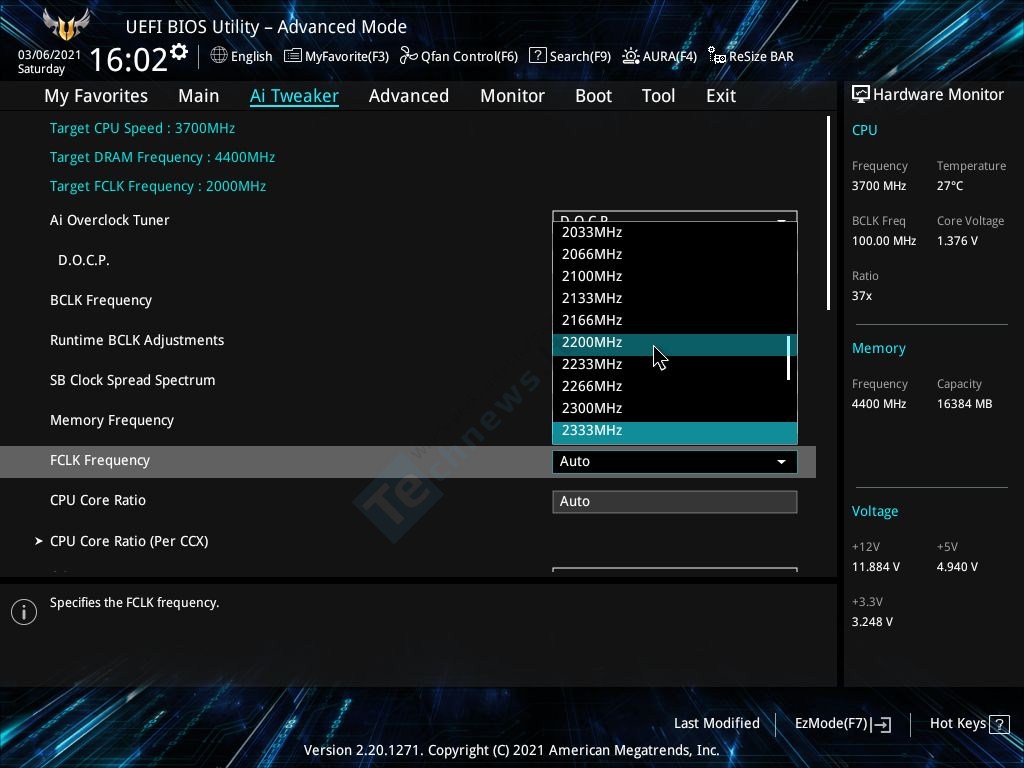Select 2066MHz from FCLK list
This screenshot has width=1024, height=768.
(675, 254)
